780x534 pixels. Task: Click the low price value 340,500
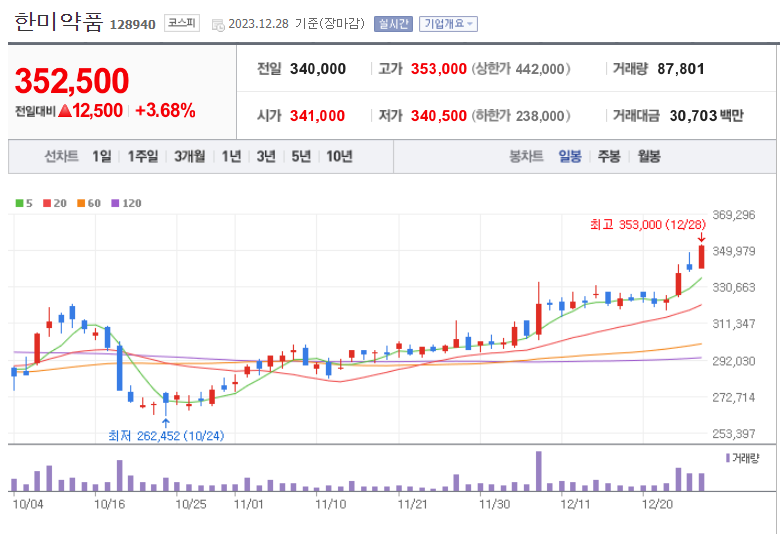click(439, 116)
